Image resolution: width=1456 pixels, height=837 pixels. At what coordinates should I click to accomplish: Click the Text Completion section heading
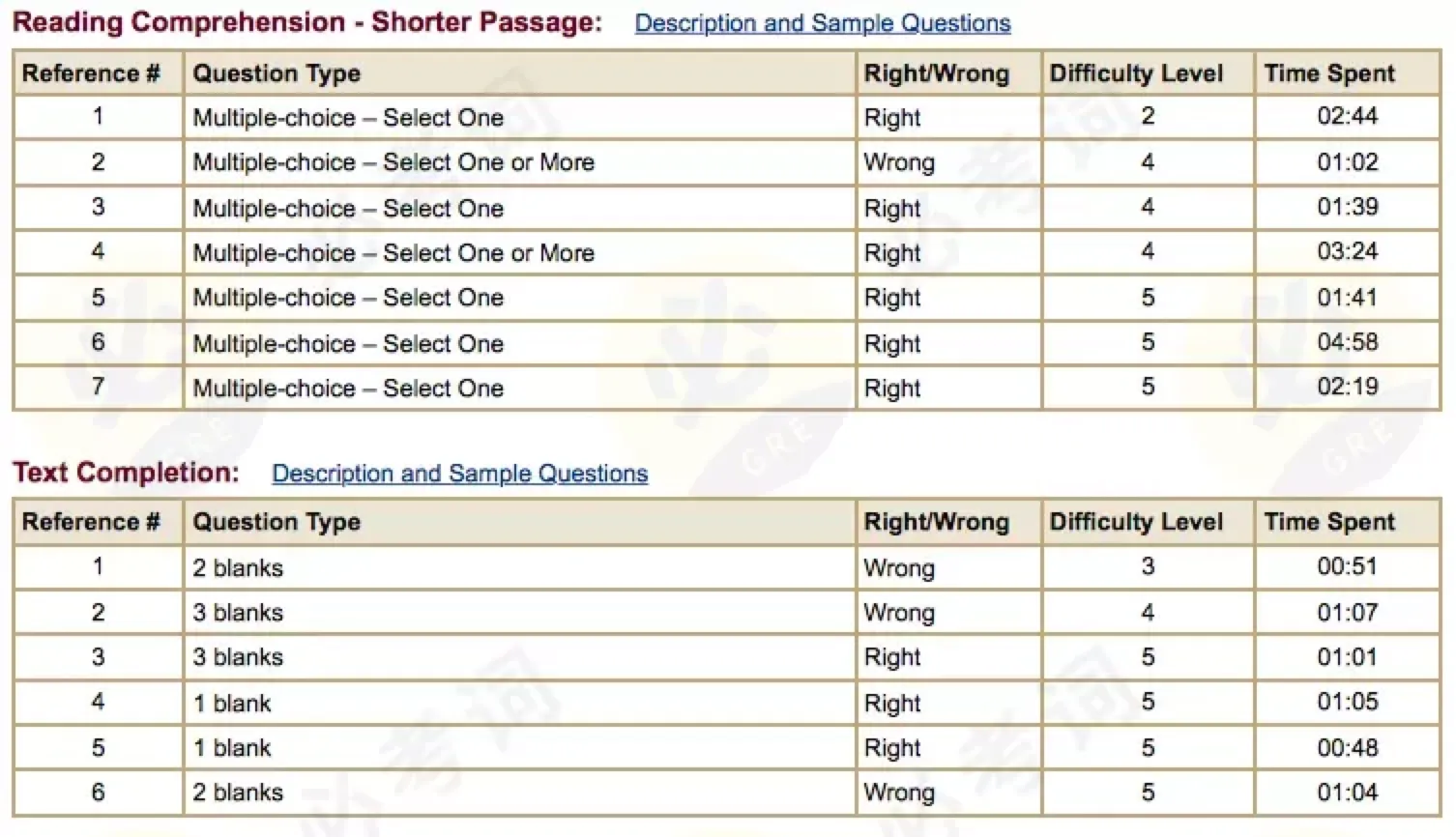[126, 473]
